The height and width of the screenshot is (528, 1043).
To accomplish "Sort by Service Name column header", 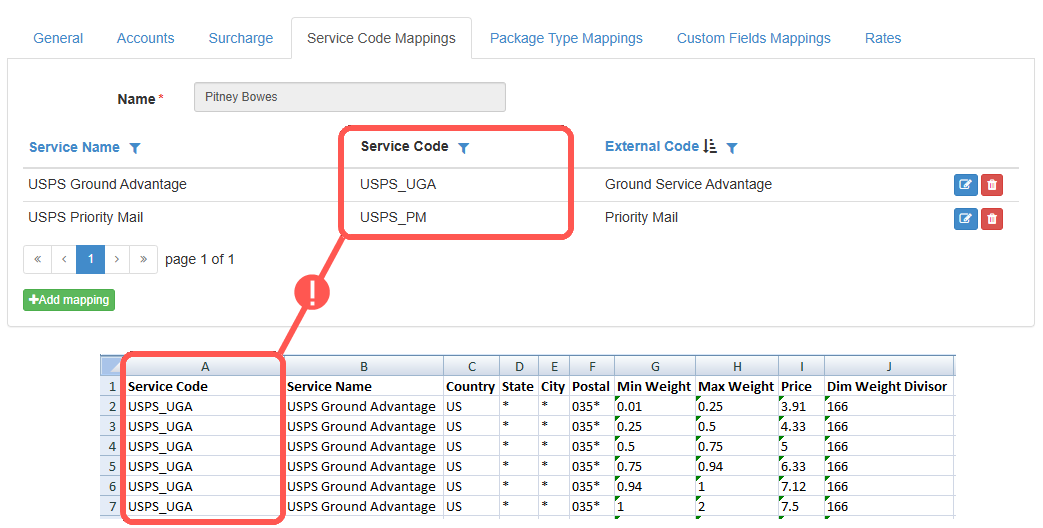I will pos(74,148).
